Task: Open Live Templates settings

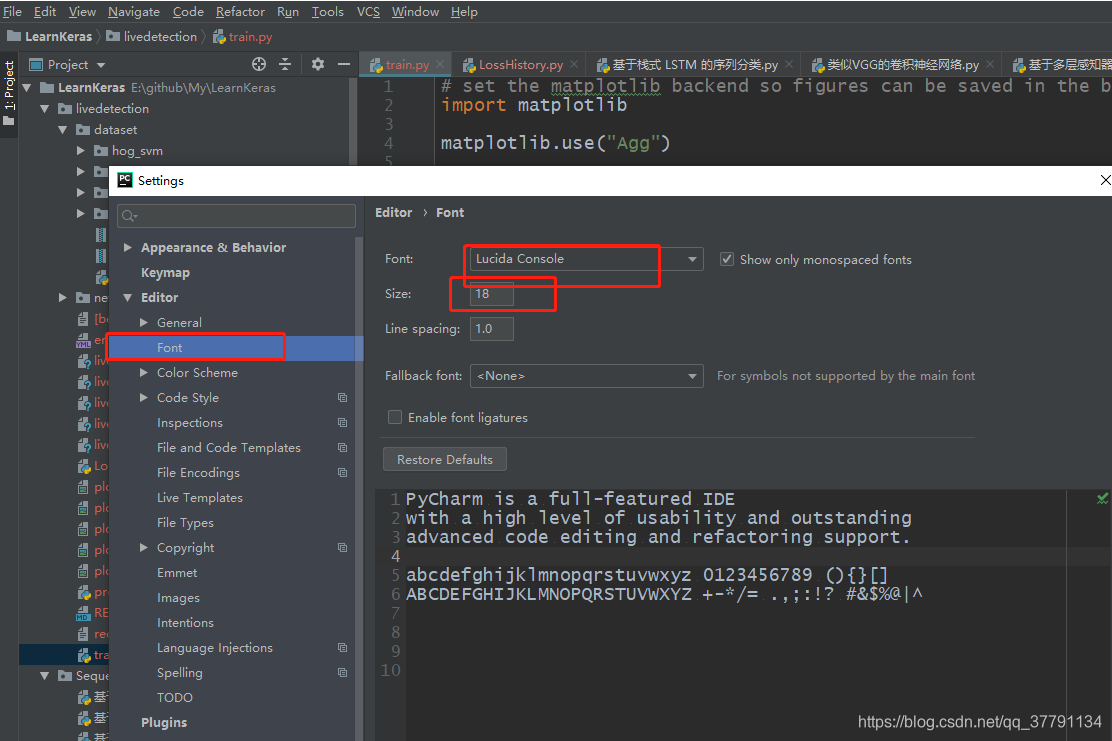Action: [x=200, y=498]
